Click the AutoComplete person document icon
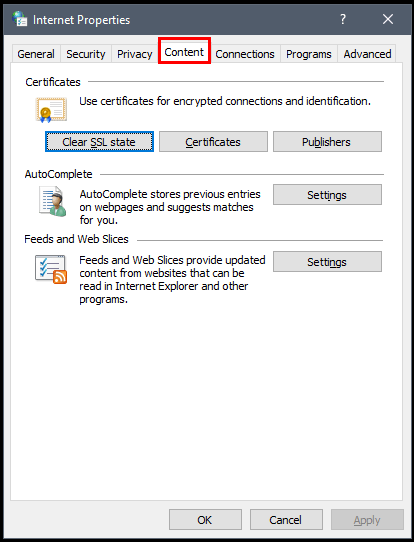Screen dimensions: 414x542 pyautogui.click(x=53, y=201)
